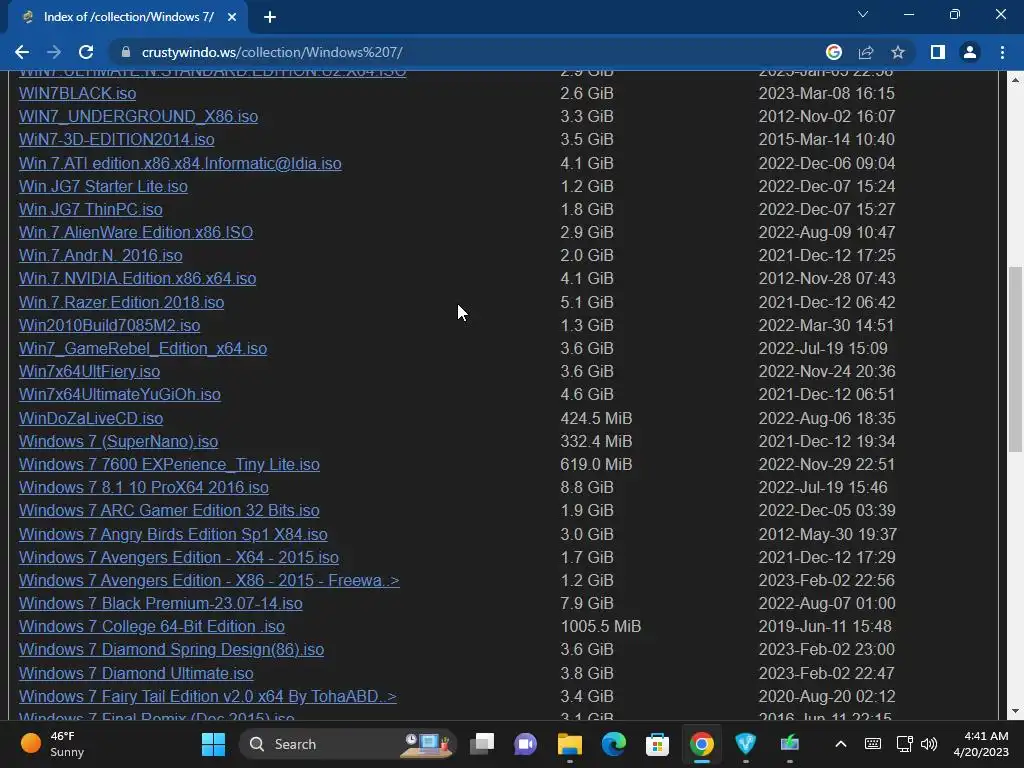Open Windows 7 Angry Birds Edition link
Screen dimensions: 1024x768
point(173,534)
